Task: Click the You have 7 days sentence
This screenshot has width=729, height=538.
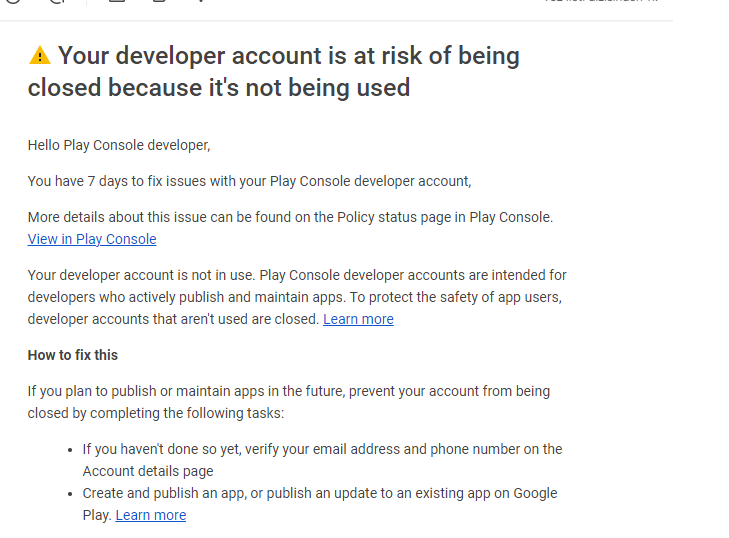Action: tap(249, 181)
